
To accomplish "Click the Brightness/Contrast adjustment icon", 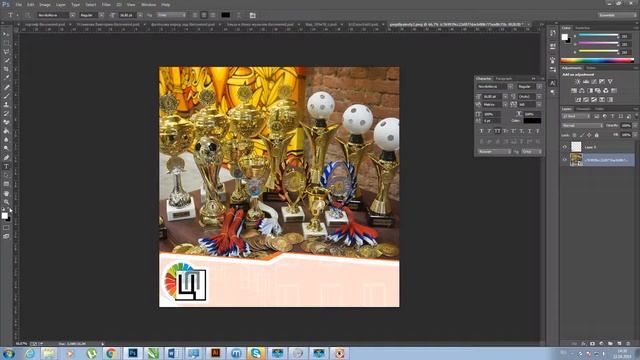I will tap(578, 82).
